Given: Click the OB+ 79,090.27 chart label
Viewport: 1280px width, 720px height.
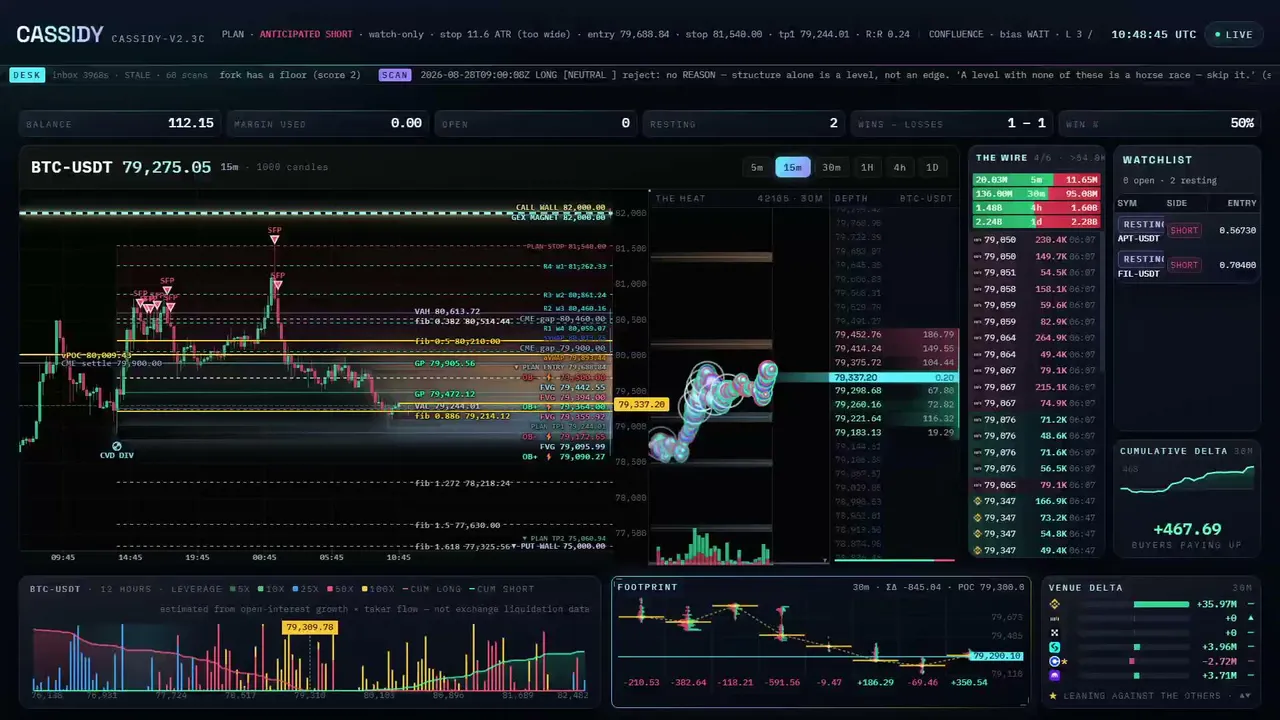Looking at the screenshot, I should [x=564, y=457].
